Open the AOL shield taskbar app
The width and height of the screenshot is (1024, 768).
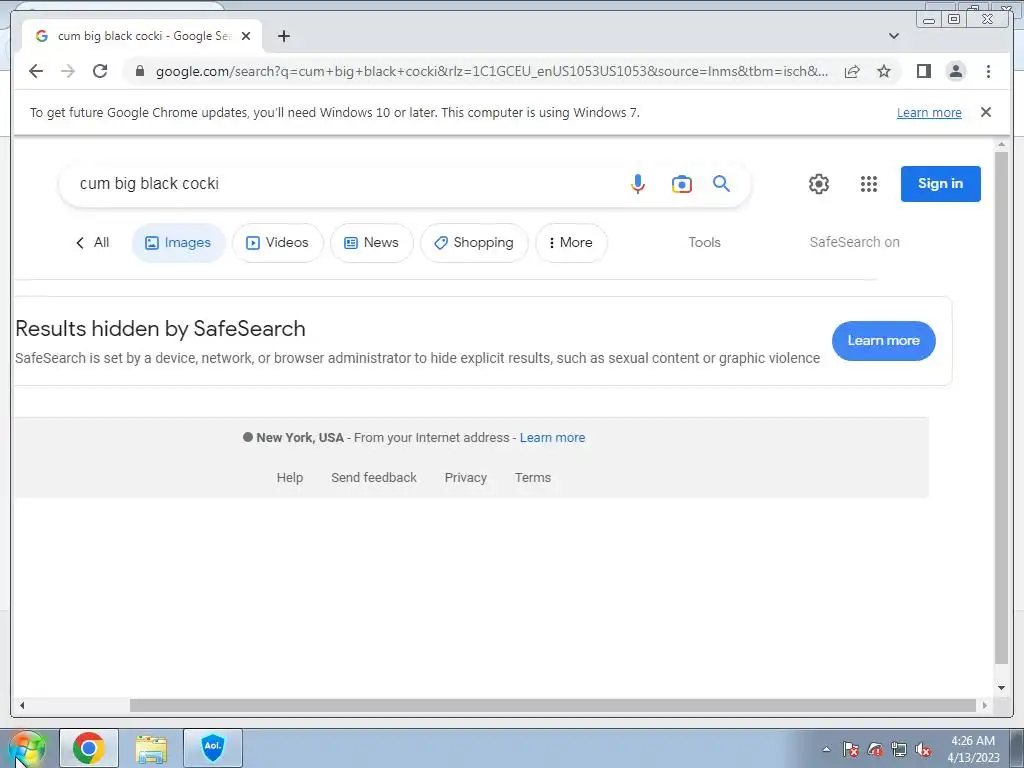(213, 748)
